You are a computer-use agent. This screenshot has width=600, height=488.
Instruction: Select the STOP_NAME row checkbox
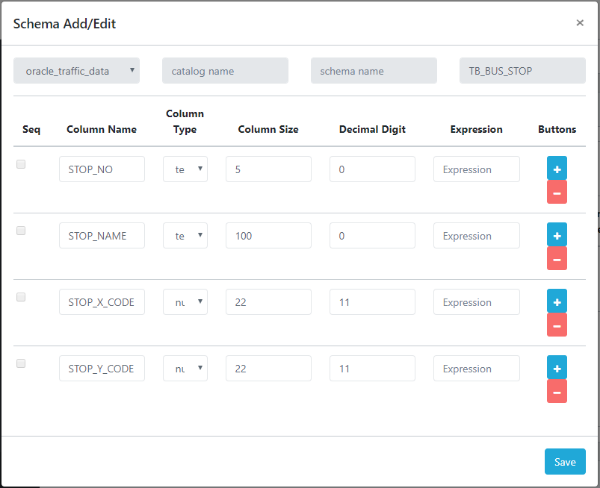pos(21,231)
